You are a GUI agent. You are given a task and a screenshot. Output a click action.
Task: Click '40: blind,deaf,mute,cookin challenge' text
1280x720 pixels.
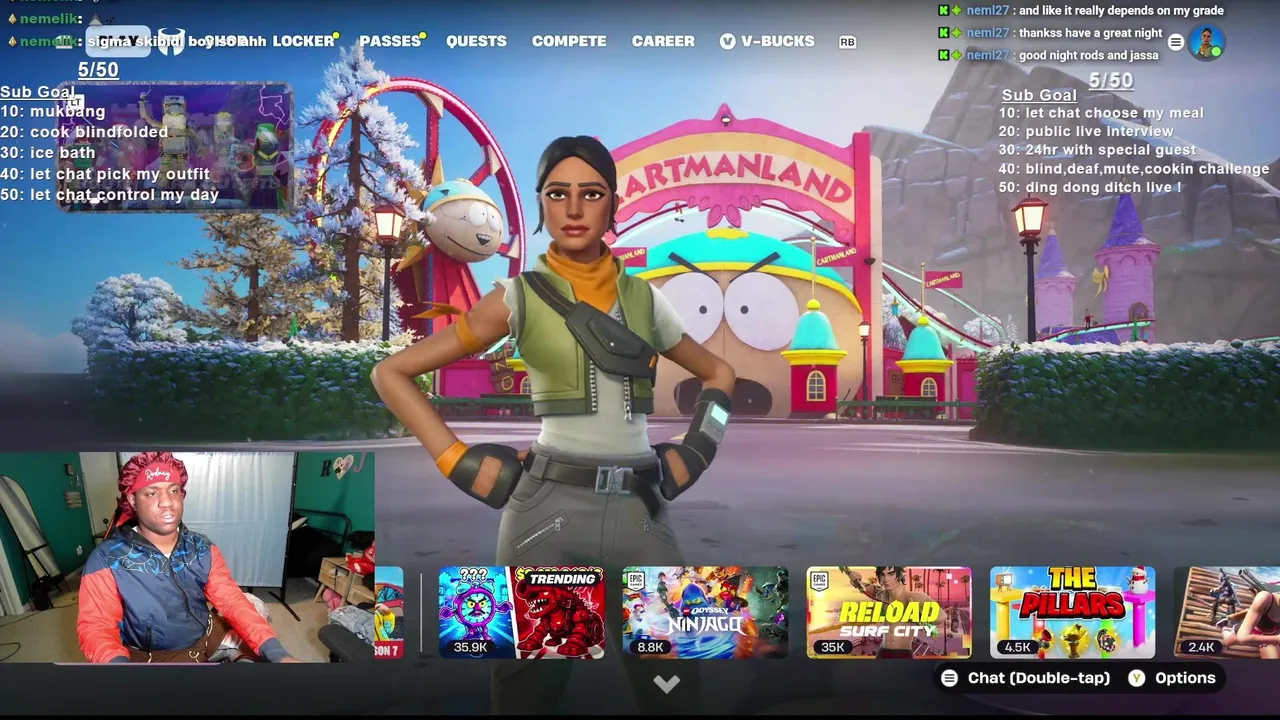[x=1134, y=169]
